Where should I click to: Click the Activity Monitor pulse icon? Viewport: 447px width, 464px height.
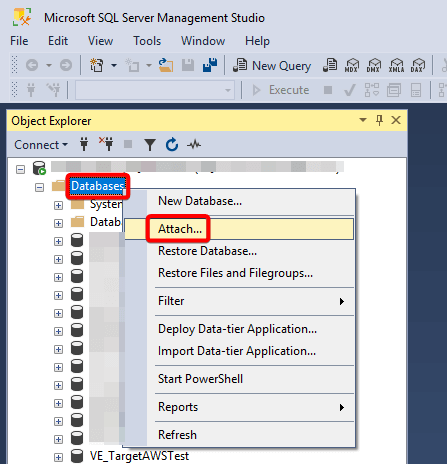[x=194, y=145]
